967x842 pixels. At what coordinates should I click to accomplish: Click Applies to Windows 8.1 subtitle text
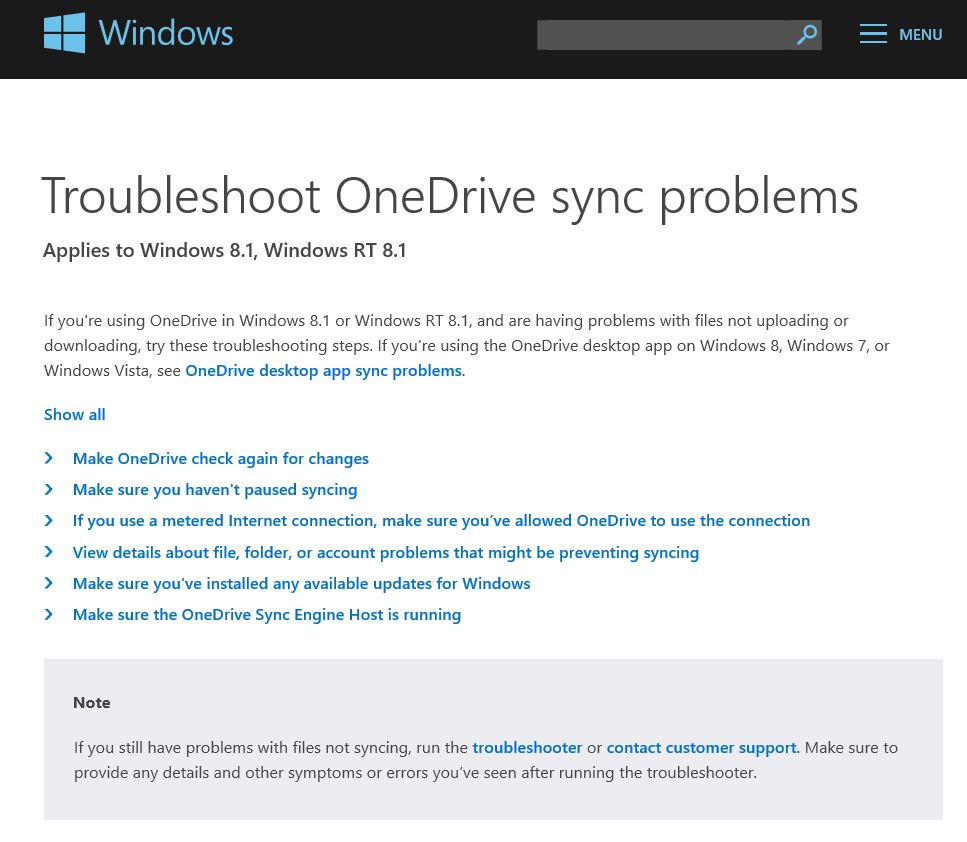tap(225, 250)
